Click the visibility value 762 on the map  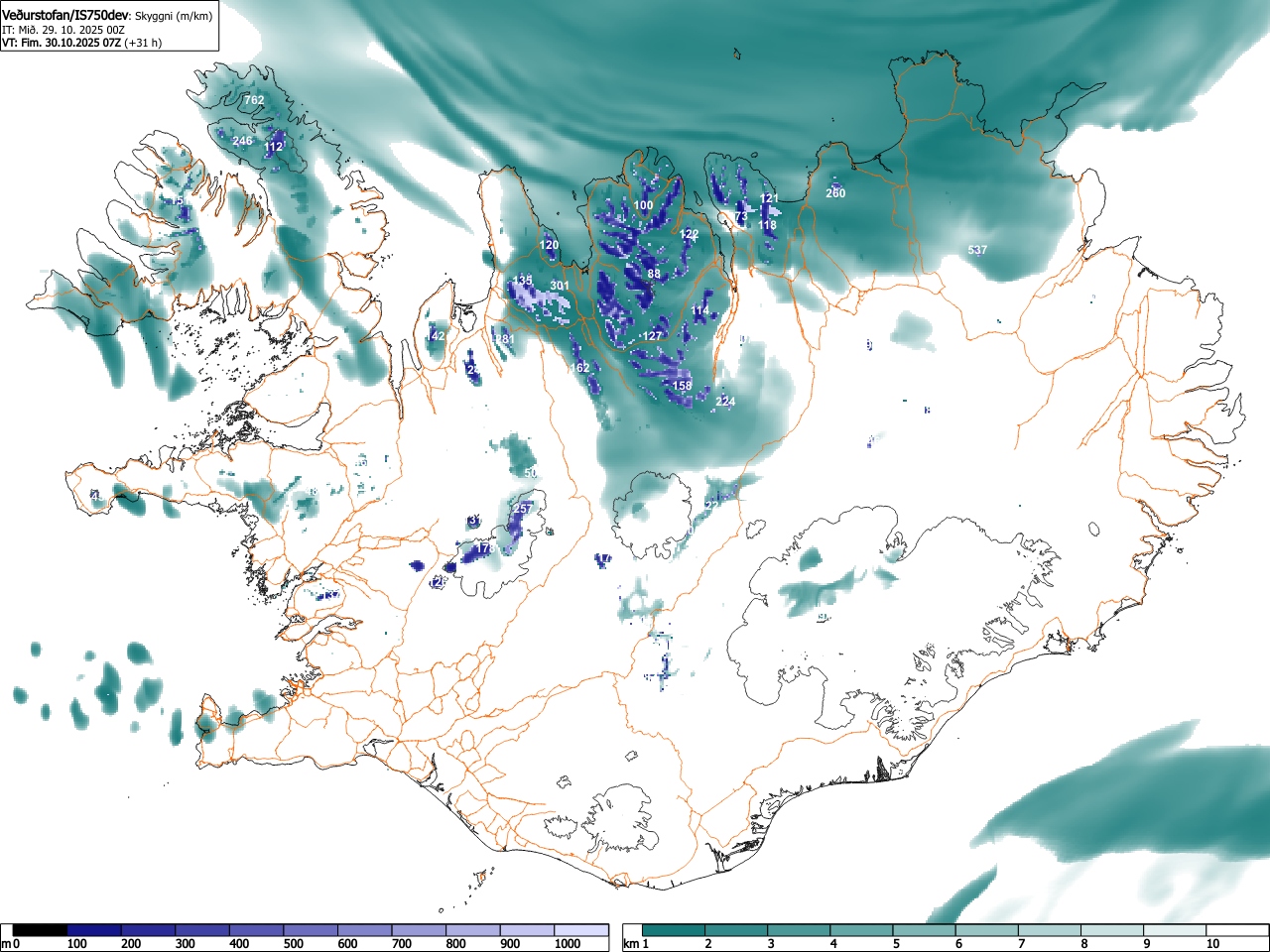coord(254,100)
